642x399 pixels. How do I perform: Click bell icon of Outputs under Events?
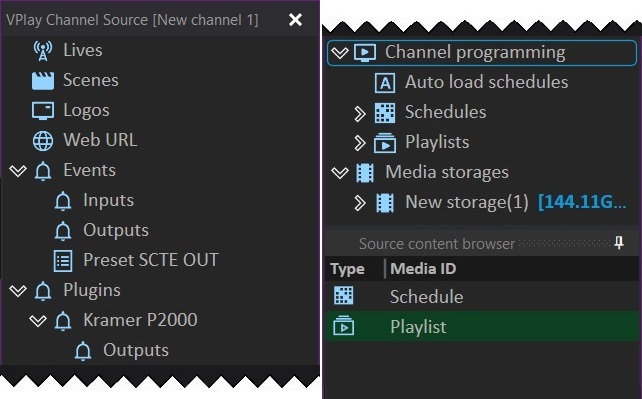point(63,231)
